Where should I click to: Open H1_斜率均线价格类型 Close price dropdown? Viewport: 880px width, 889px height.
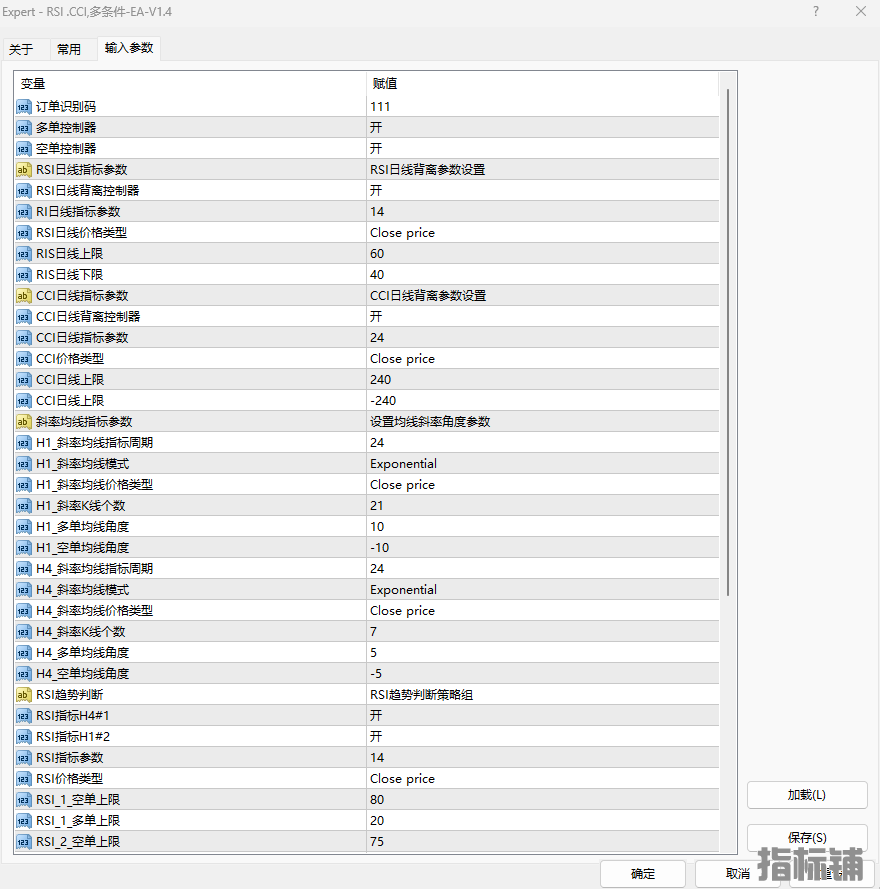tap(543, 484)
